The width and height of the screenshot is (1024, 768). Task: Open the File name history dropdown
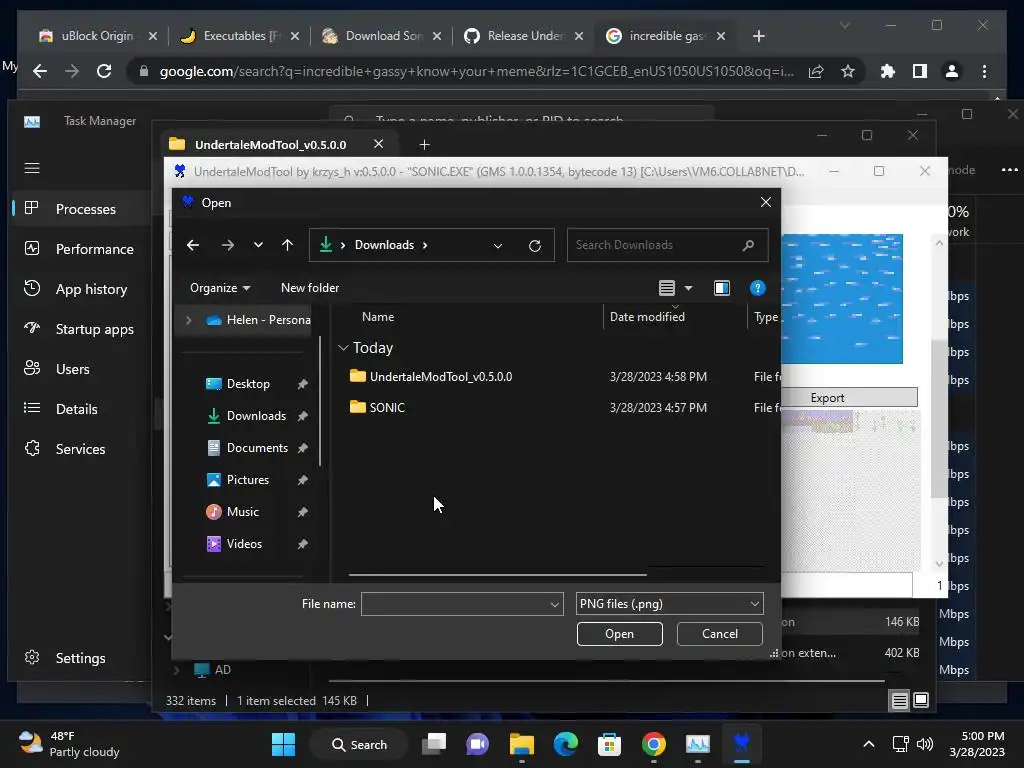pyautogui.click(x=554, y=604)
